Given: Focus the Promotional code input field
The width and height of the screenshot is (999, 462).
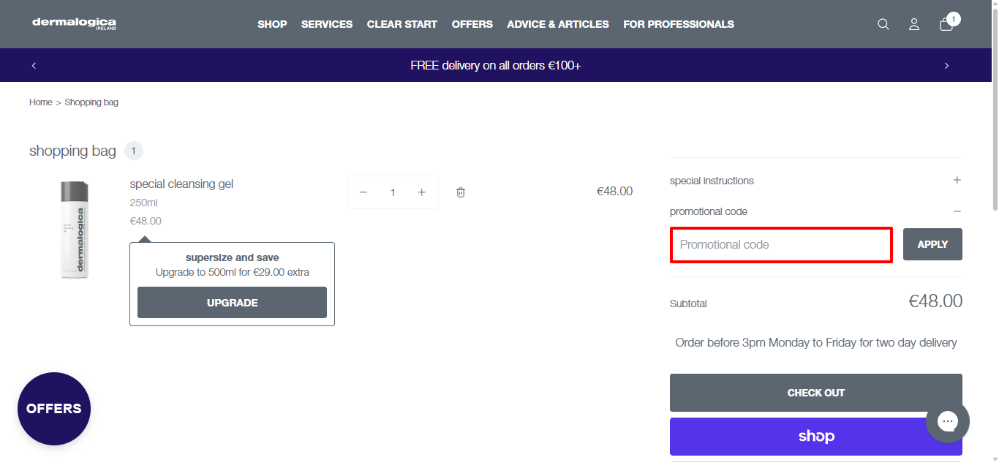Looking at the screenshot, I should click(781, 245).
